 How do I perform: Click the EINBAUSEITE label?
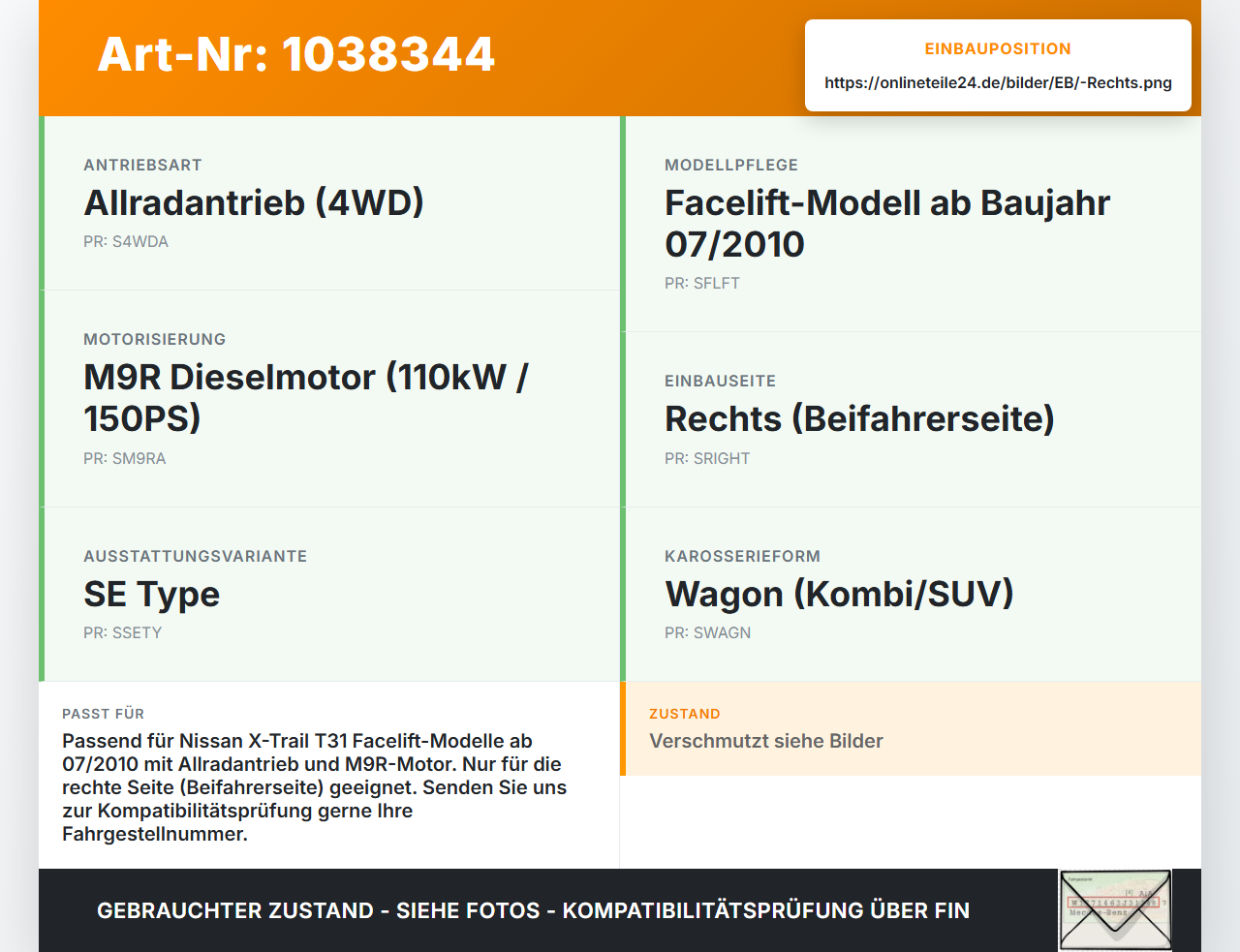coord(720,381)
